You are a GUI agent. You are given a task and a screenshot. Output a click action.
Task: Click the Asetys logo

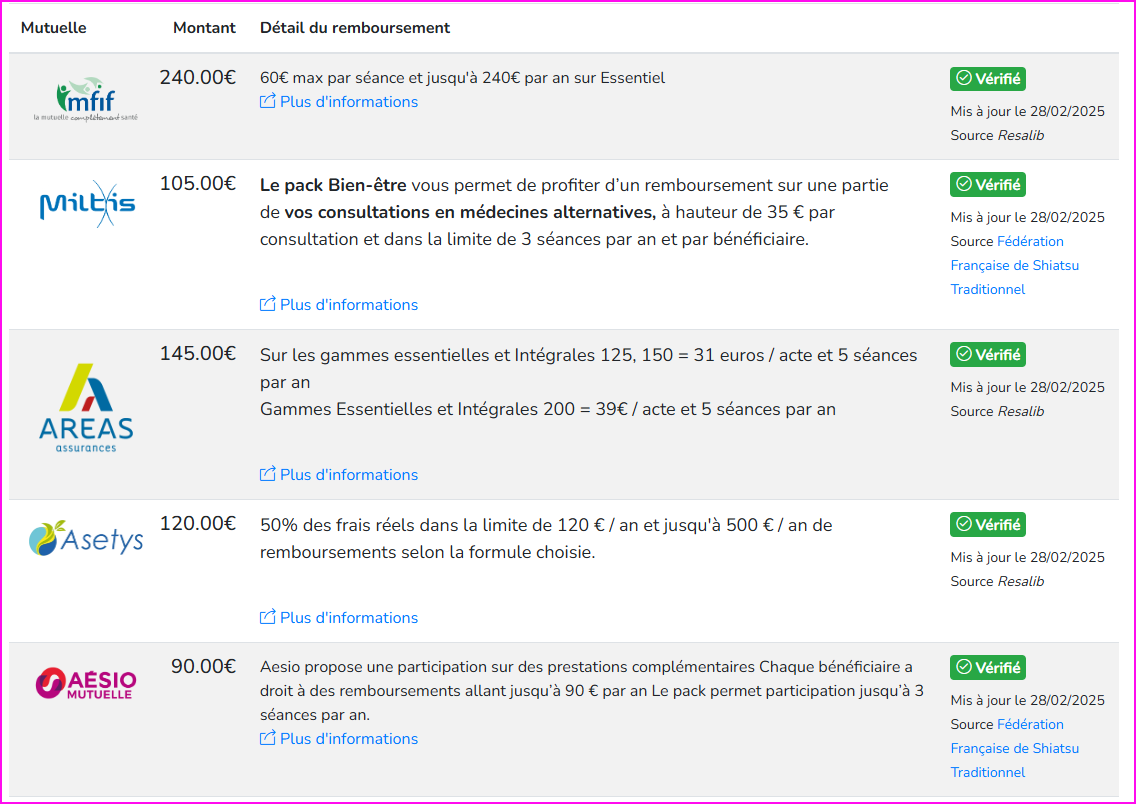[86, 539]
